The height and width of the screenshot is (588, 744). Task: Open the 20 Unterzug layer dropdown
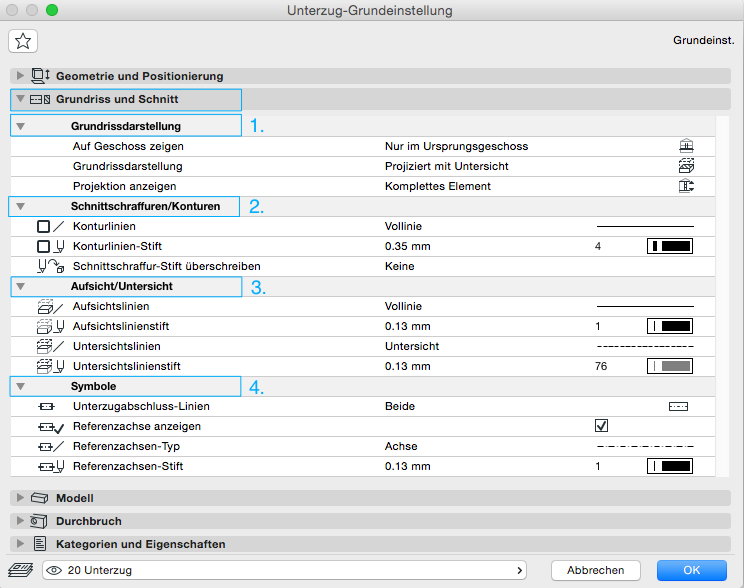[285, 570]
